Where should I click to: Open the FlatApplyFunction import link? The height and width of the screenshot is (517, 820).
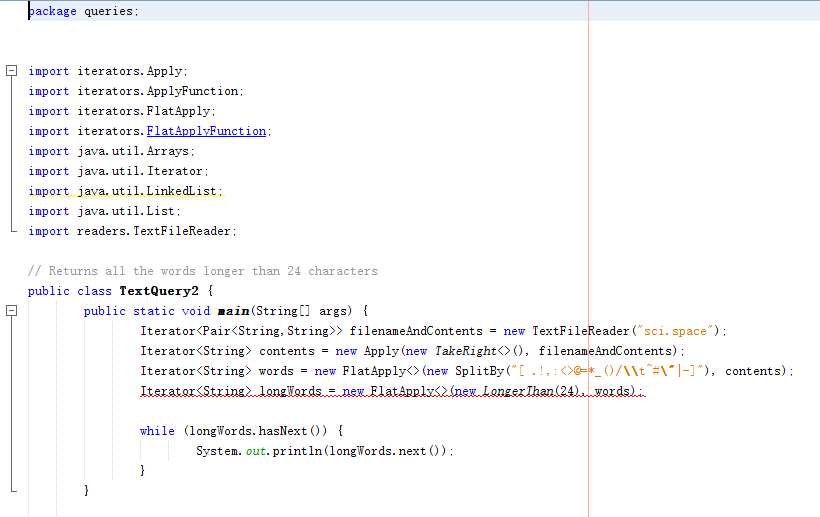206,131
